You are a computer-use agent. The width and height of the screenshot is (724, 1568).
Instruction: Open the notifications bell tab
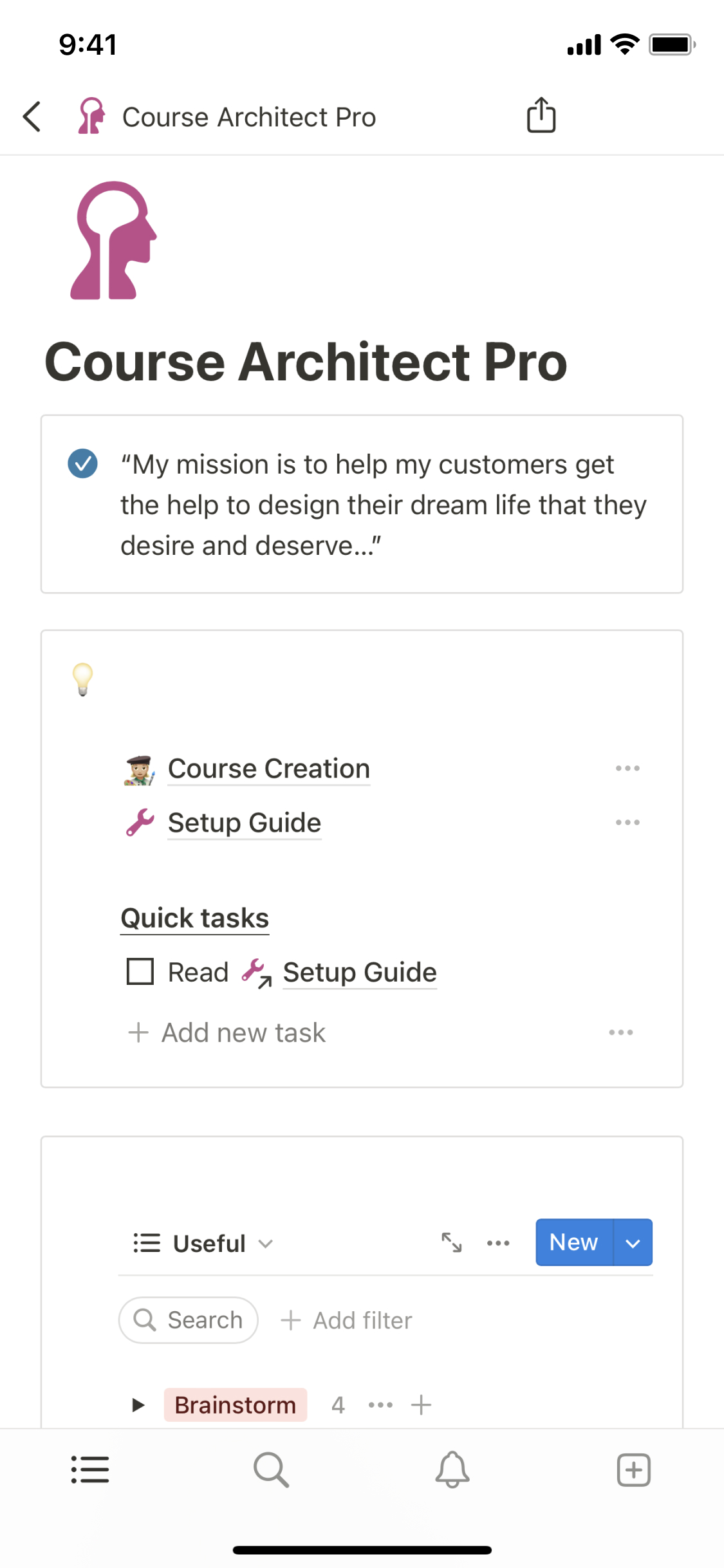[x=452, y=1470]
